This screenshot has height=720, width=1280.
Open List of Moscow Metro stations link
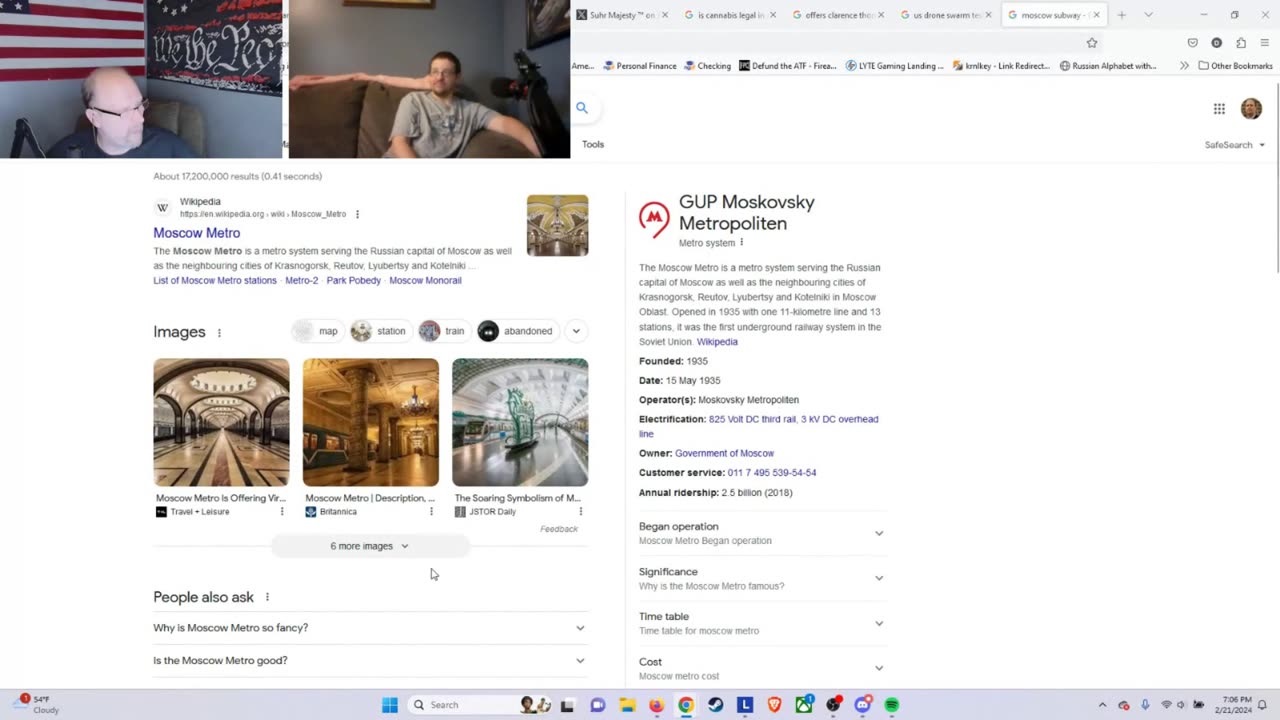[215, 281]
